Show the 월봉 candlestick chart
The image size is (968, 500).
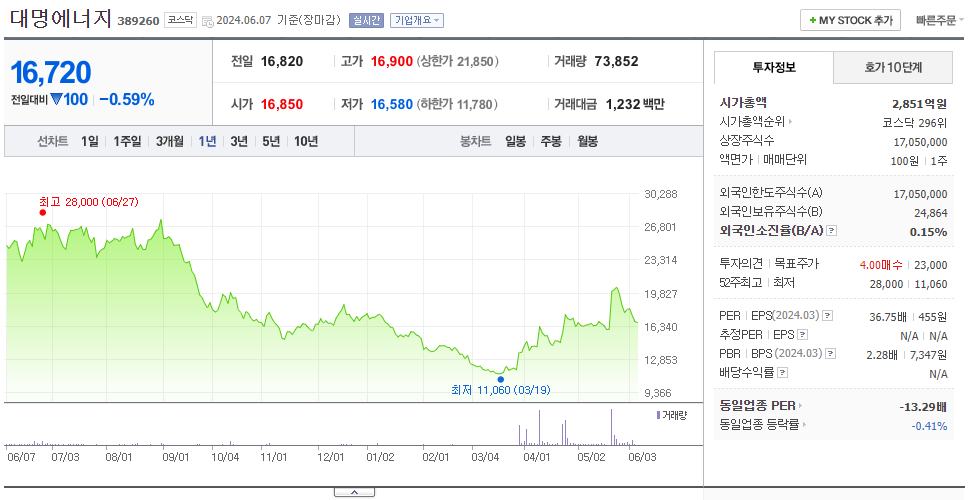click(588, 141)
